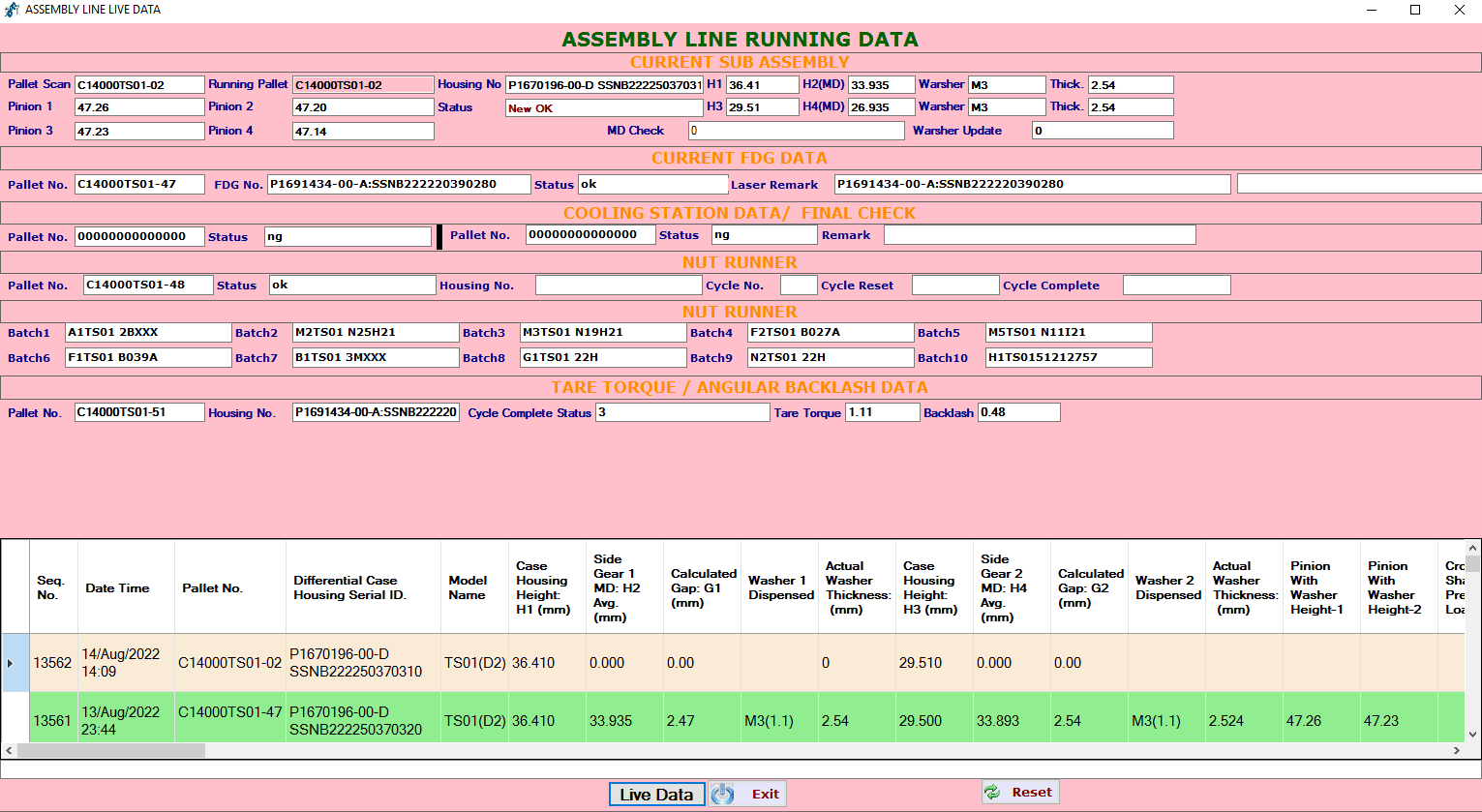Click the Batch1 field A1TS01 2BXXX
This screenshot has height=812, width=1482.
pos(148,333)
